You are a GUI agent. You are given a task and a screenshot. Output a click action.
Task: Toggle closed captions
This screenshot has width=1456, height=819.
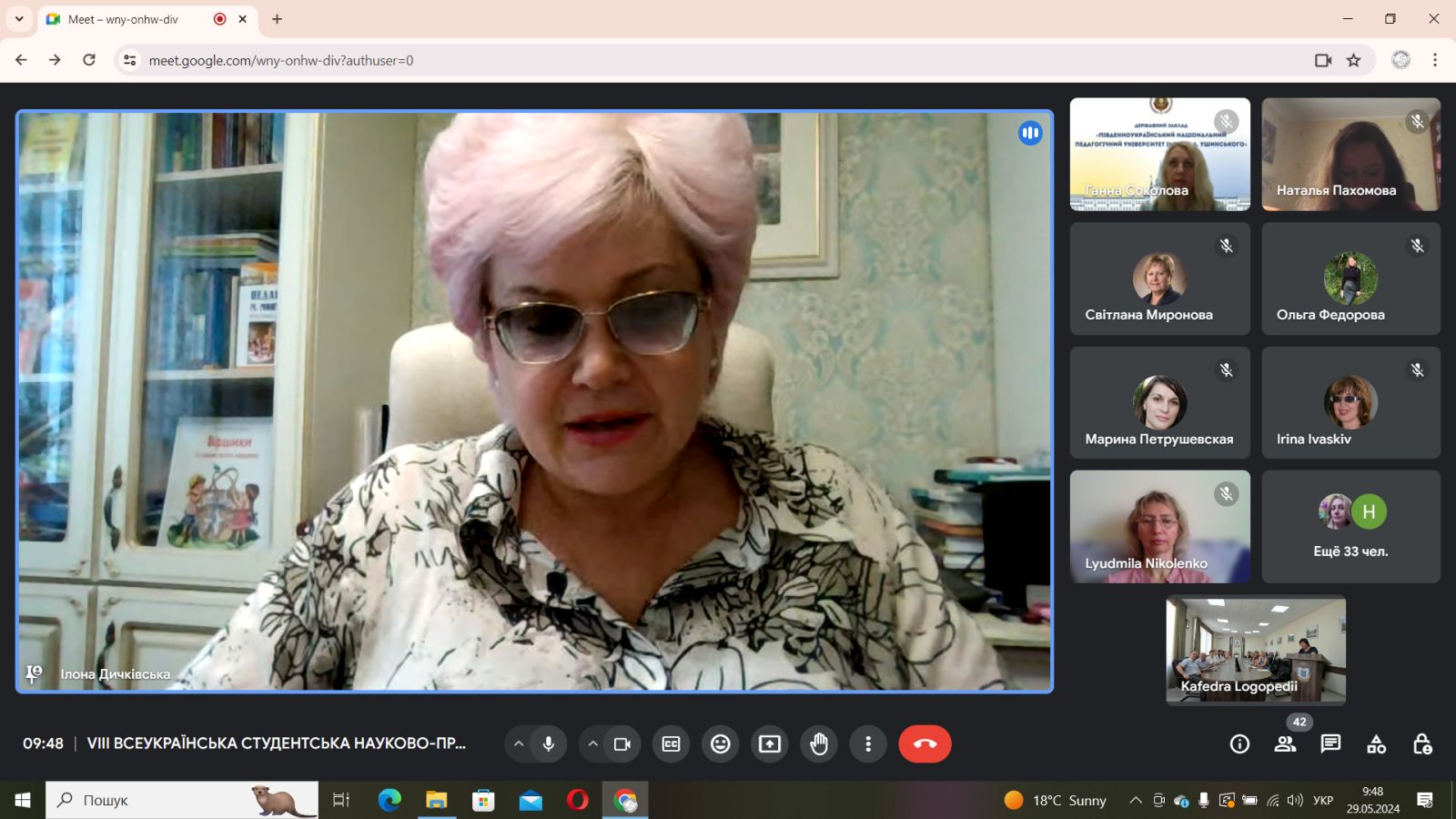pyautogui.click(x=671, y=744)
